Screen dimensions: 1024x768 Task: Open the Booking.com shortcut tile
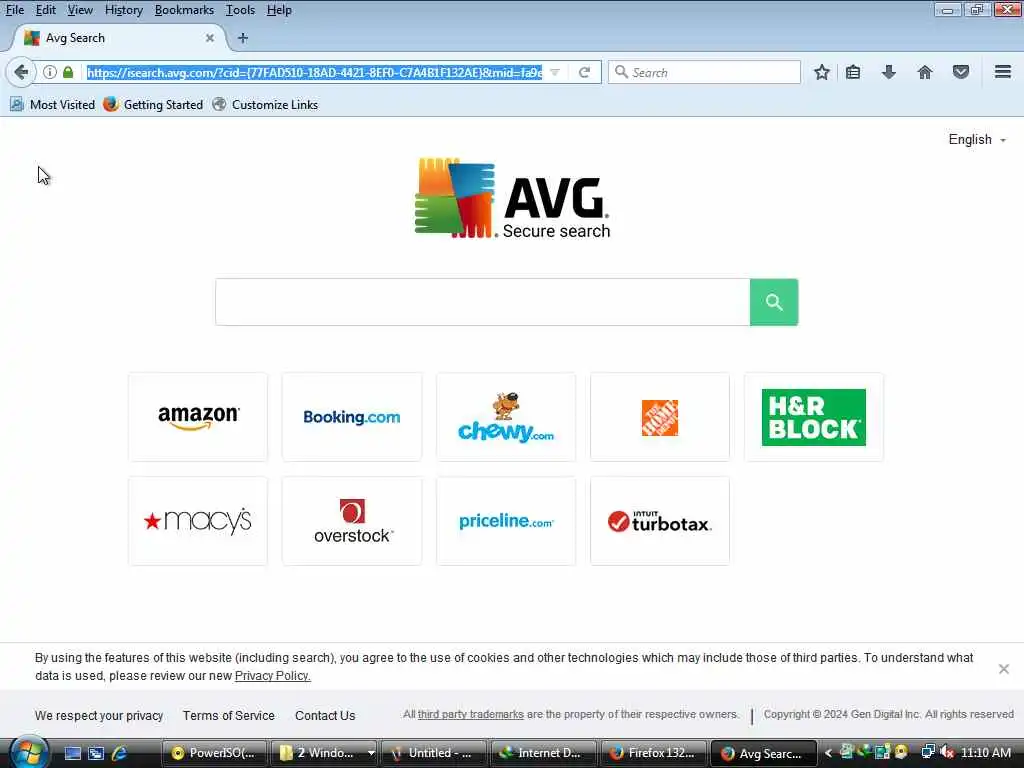click(x=352, y=417)
